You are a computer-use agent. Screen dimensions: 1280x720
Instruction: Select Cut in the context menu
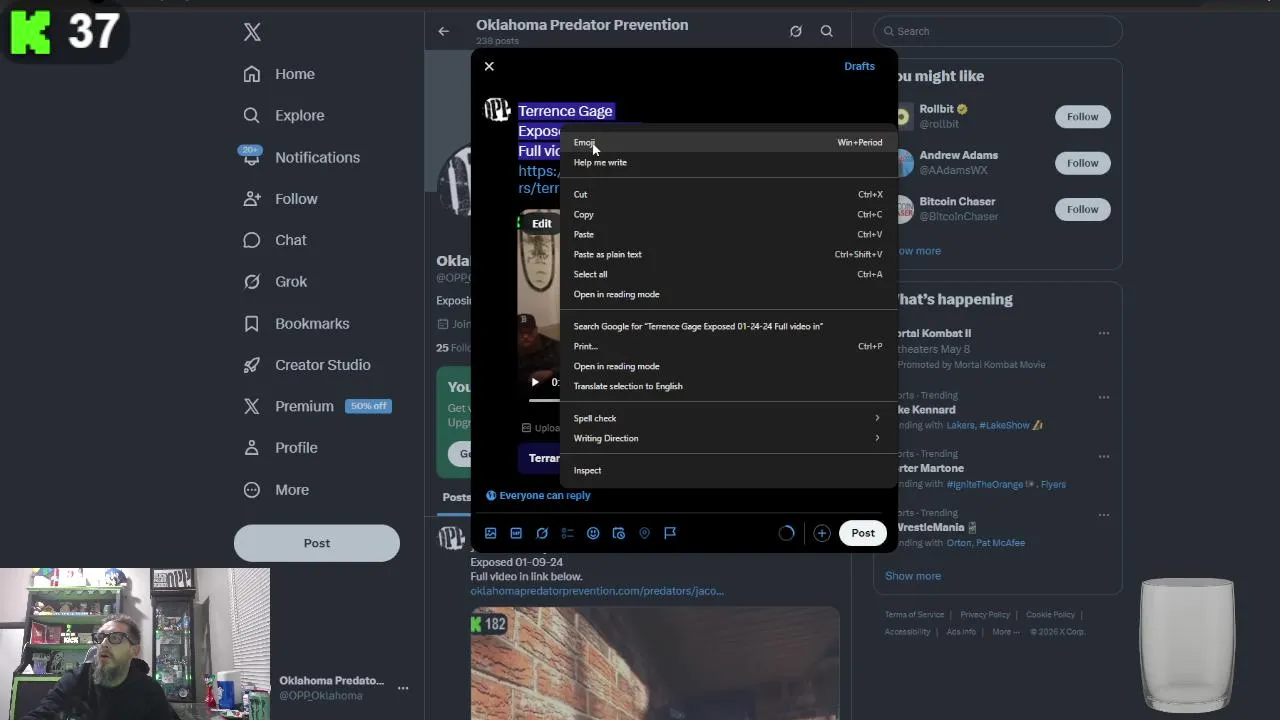click(728, 194)
